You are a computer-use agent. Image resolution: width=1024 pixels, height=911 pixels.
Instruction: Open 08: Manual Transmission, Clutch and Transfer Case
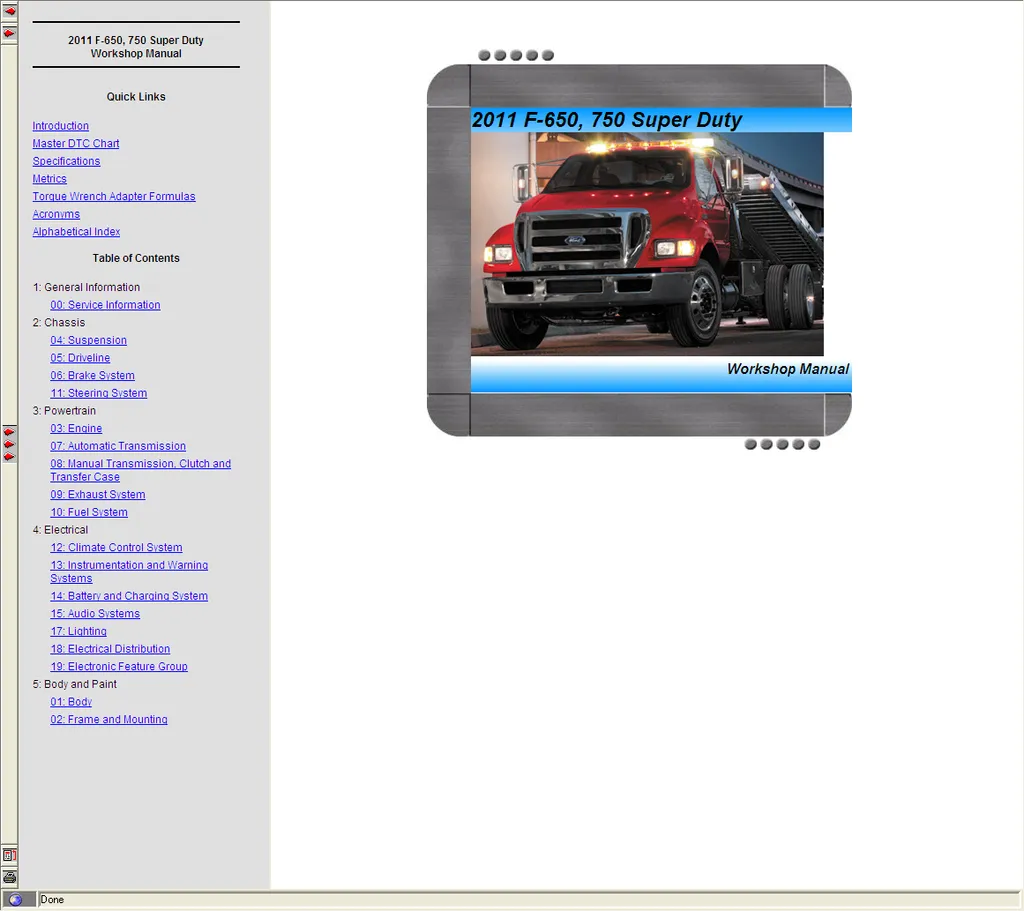tap(140, 470)
